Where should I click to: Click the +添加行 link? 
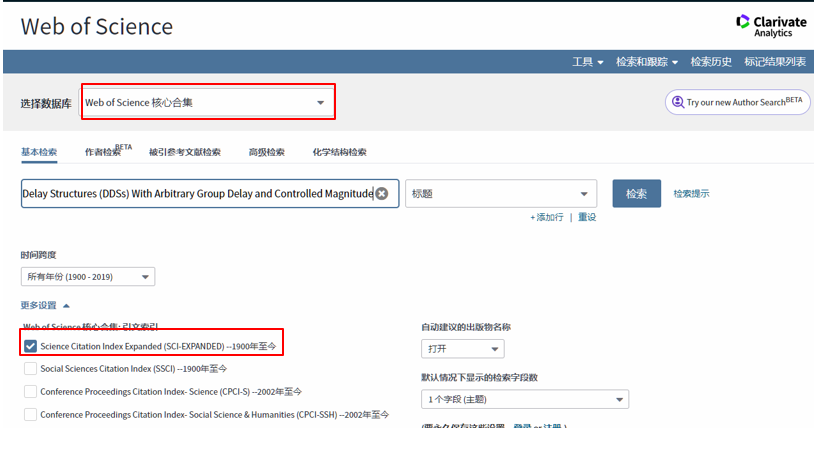pyautogui.click(x=546, y=217)
